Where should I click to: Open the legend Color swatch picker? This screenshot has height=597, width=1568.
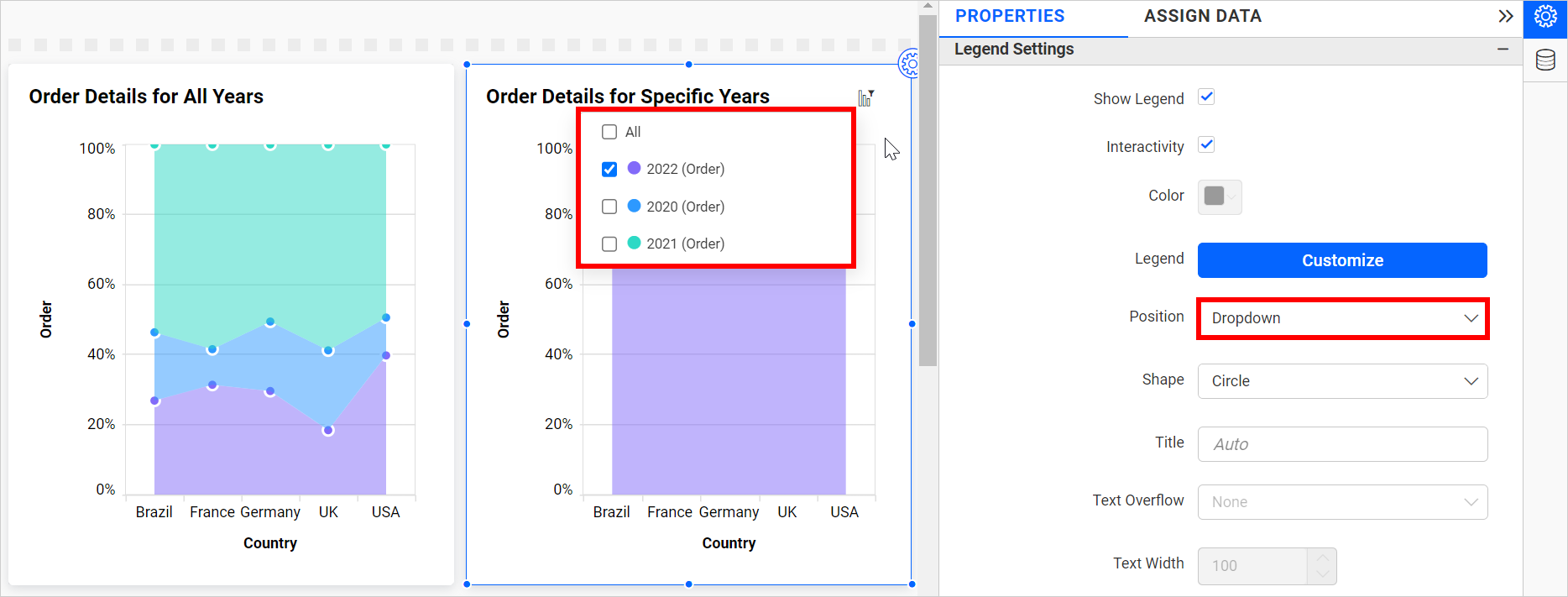[1219, 196]
